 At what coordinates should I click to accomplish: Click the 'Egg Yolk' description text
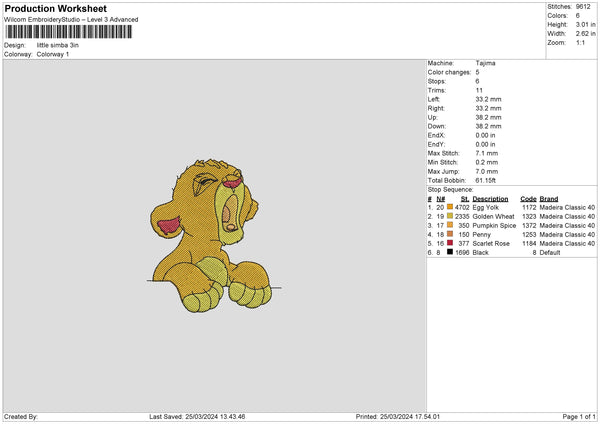[486, 207]
